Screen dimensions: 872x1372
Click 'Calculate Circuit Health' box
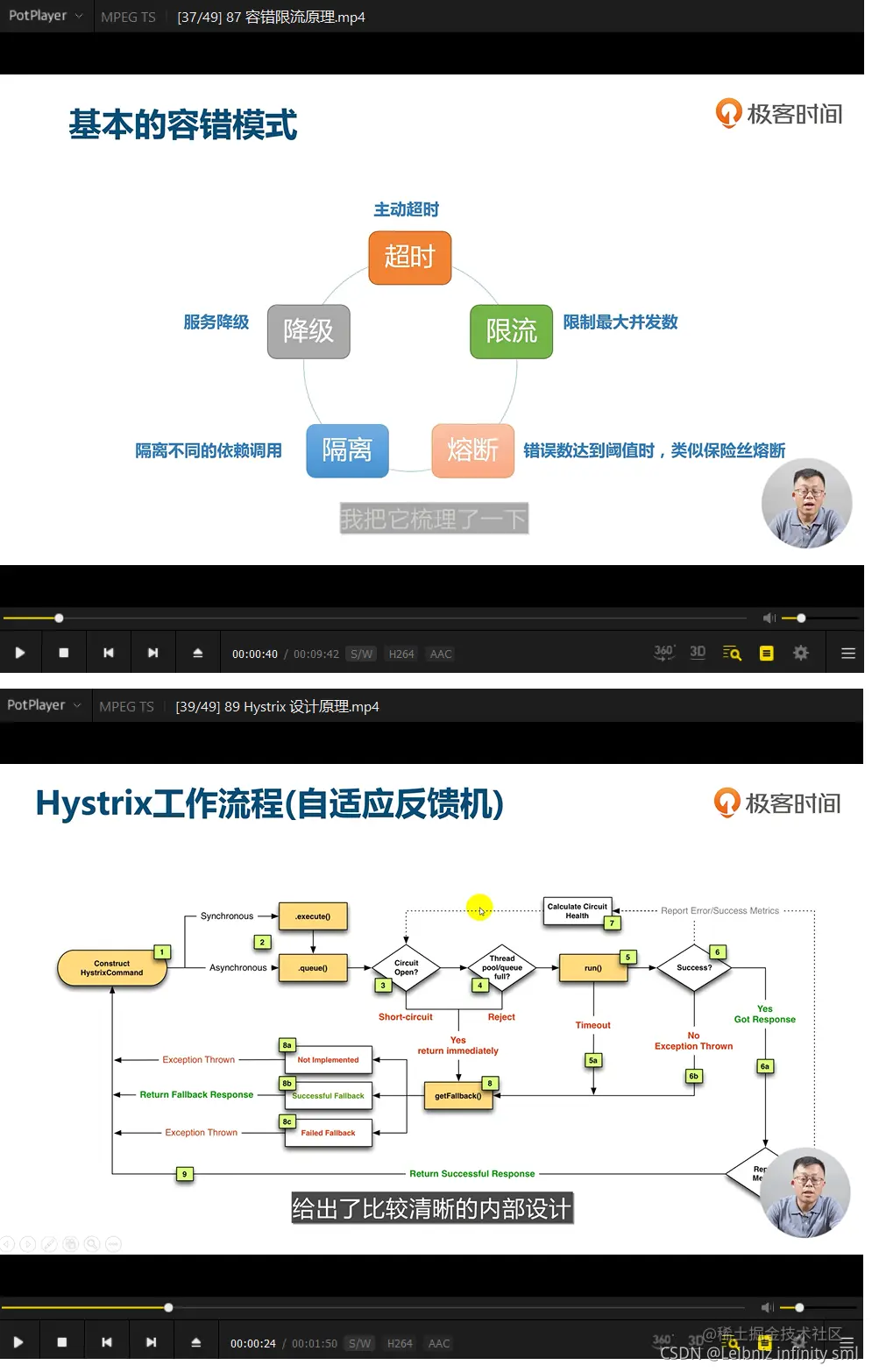(578, 911)
